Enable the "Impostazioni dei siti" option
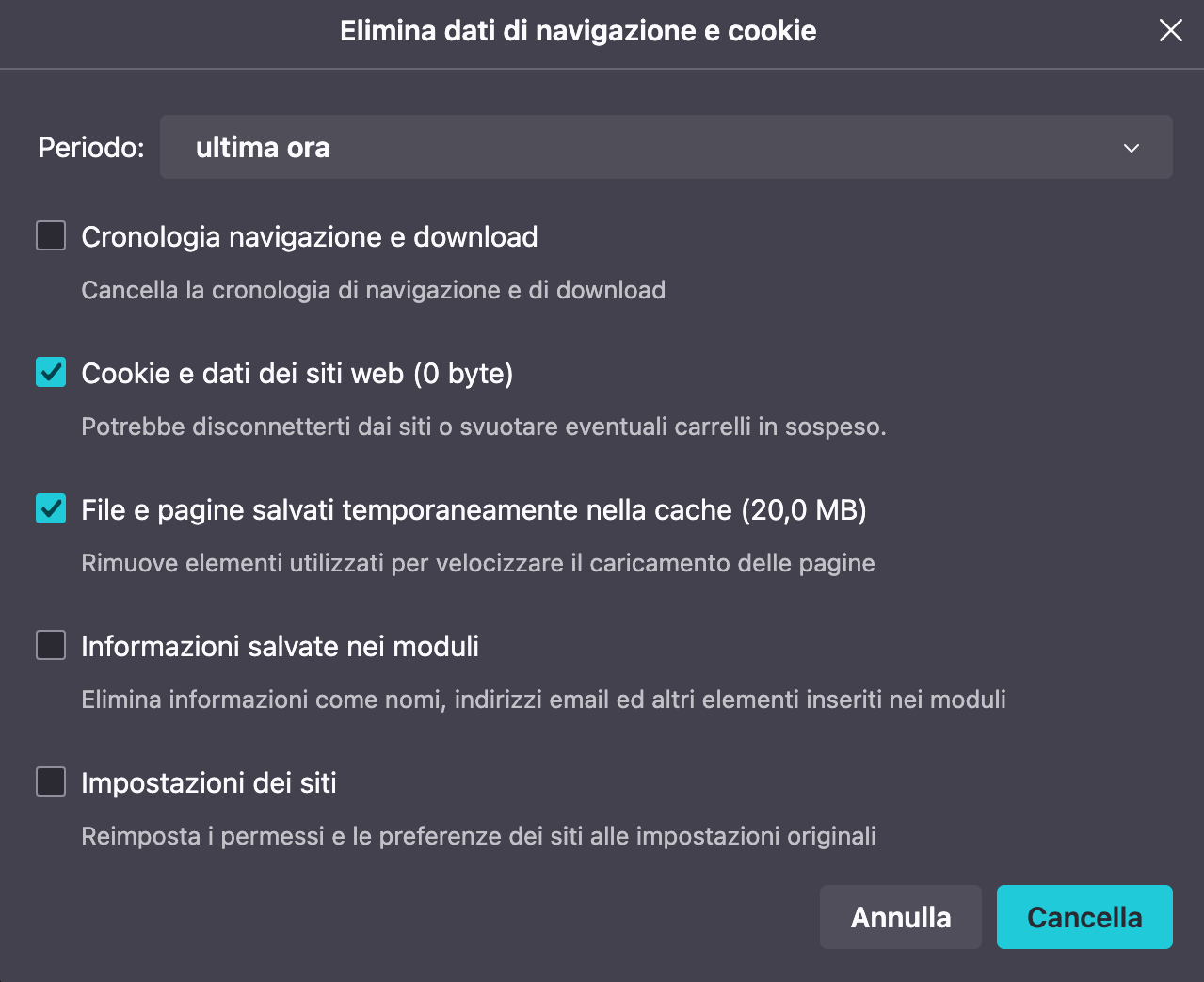The image size is (1204, 982). tap(50, 781)
